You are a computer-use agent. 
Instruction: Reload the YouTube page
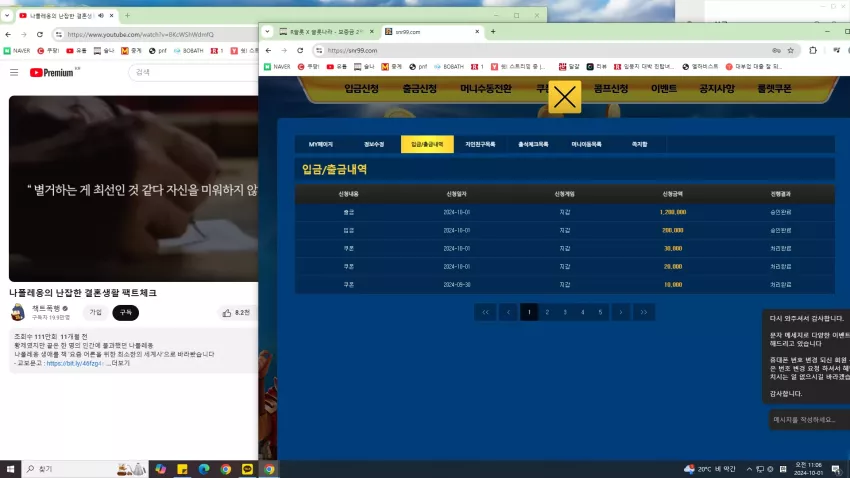40,34
